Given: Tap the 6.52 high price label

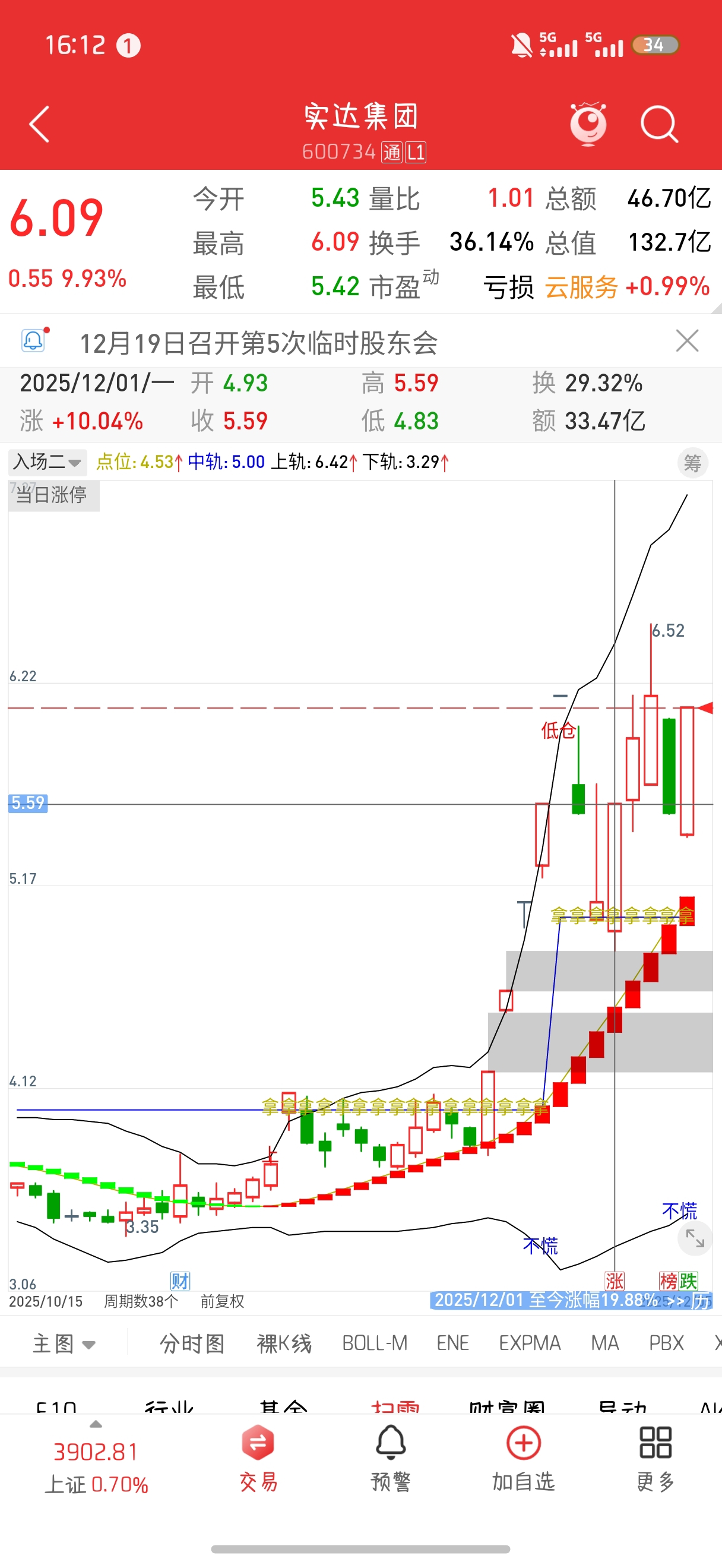Looking at the screenshot, I should (x=668, y=631).
